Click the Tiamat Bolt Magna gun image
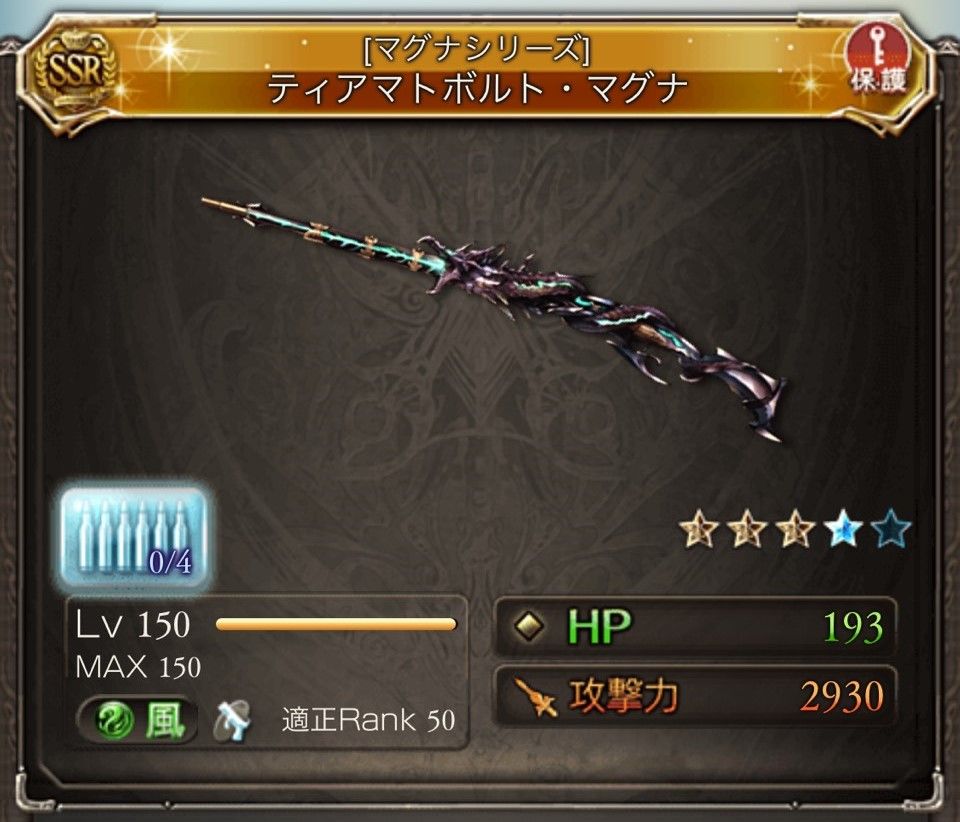Screen dimensions: 960x822 [x=494, y=316]
